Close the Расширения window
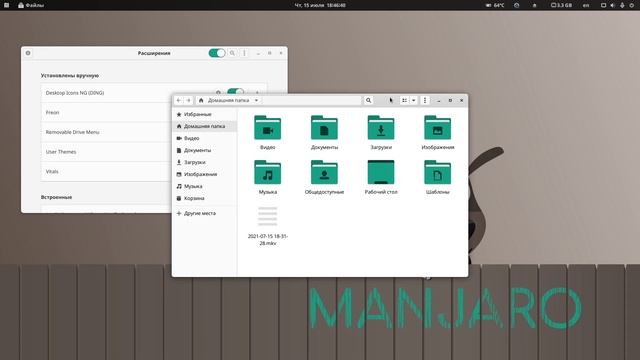Viewport: 640px width, 360px height. coord(281,53)
